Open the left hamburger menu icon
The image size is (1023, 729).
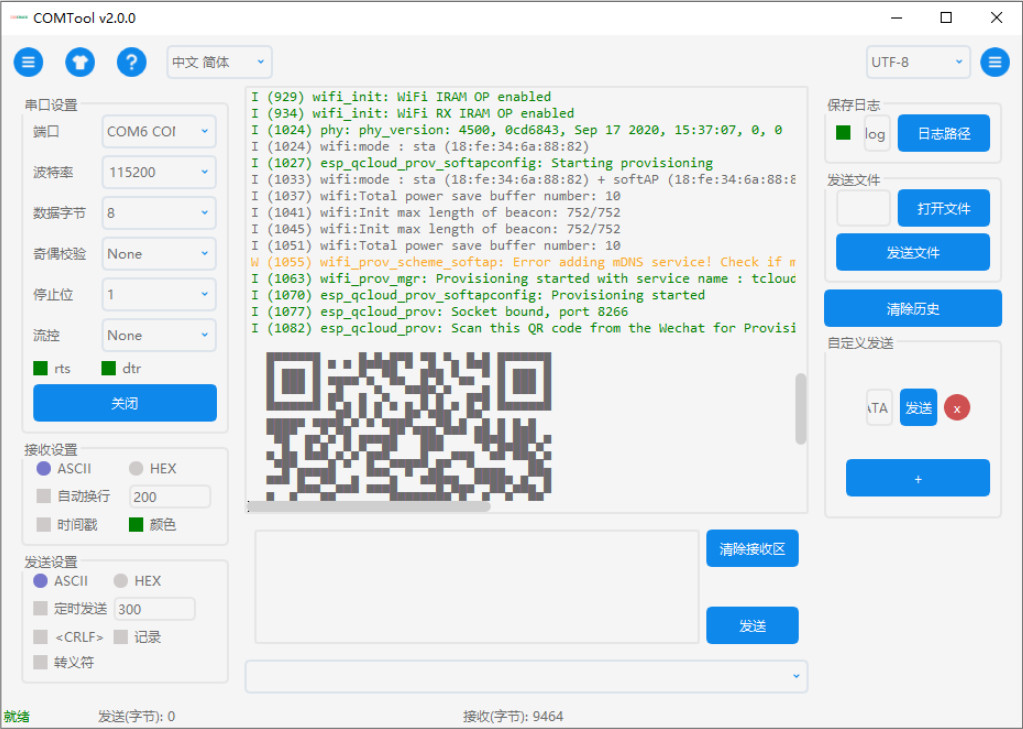(x=28, y=62)
